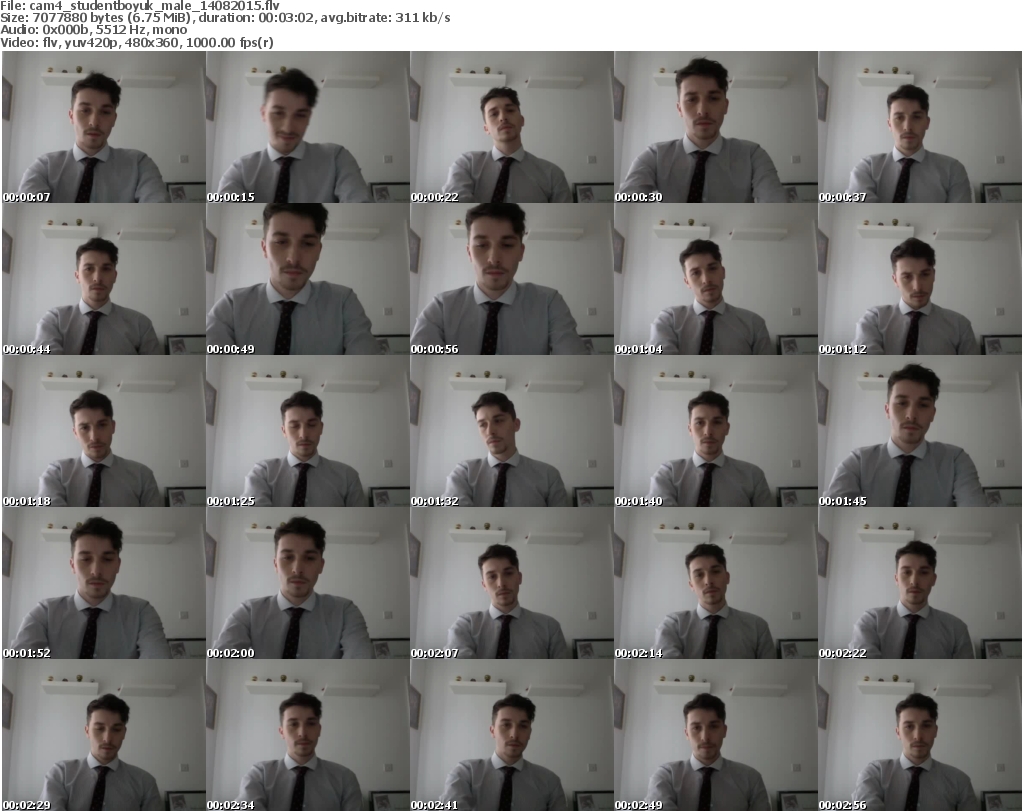Screen dimensions: 1024x811
Task: Choose the thumbnail stamped 00:01:52
Action: [x=104, y=583]
